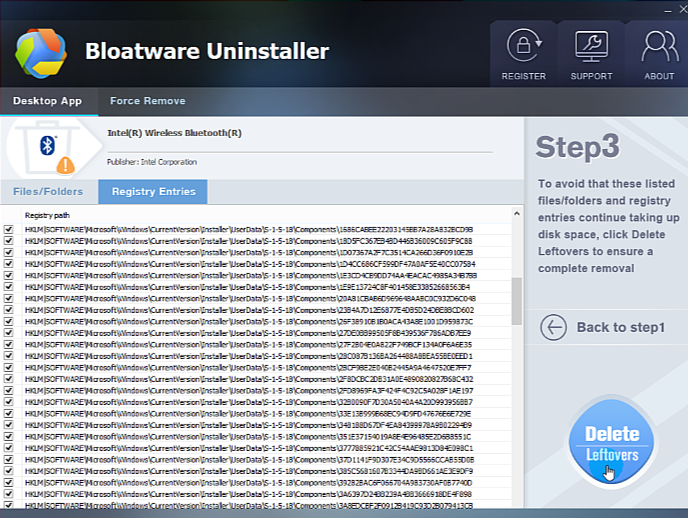Toggle checkbox for Components\28C087B13... row

click(x=8, y=356)
